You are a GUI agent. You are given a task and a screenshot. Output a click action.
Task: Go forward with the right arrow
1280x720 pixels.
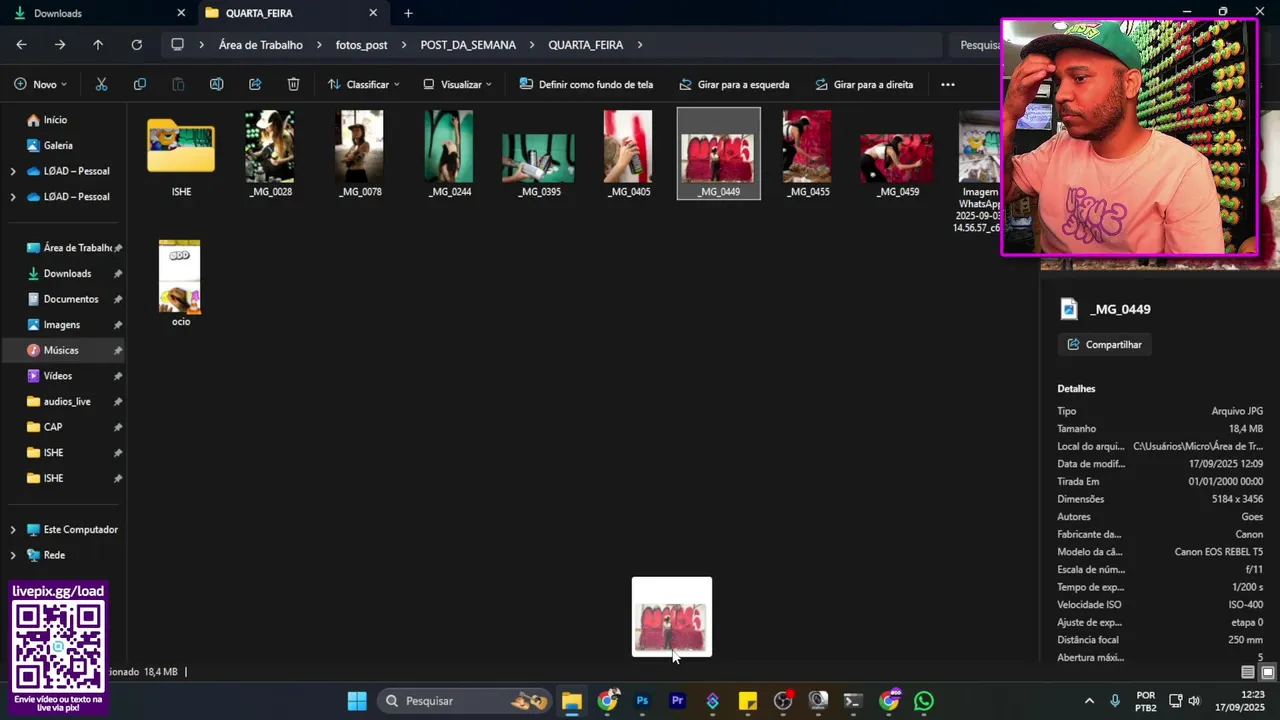coord(60,45)
